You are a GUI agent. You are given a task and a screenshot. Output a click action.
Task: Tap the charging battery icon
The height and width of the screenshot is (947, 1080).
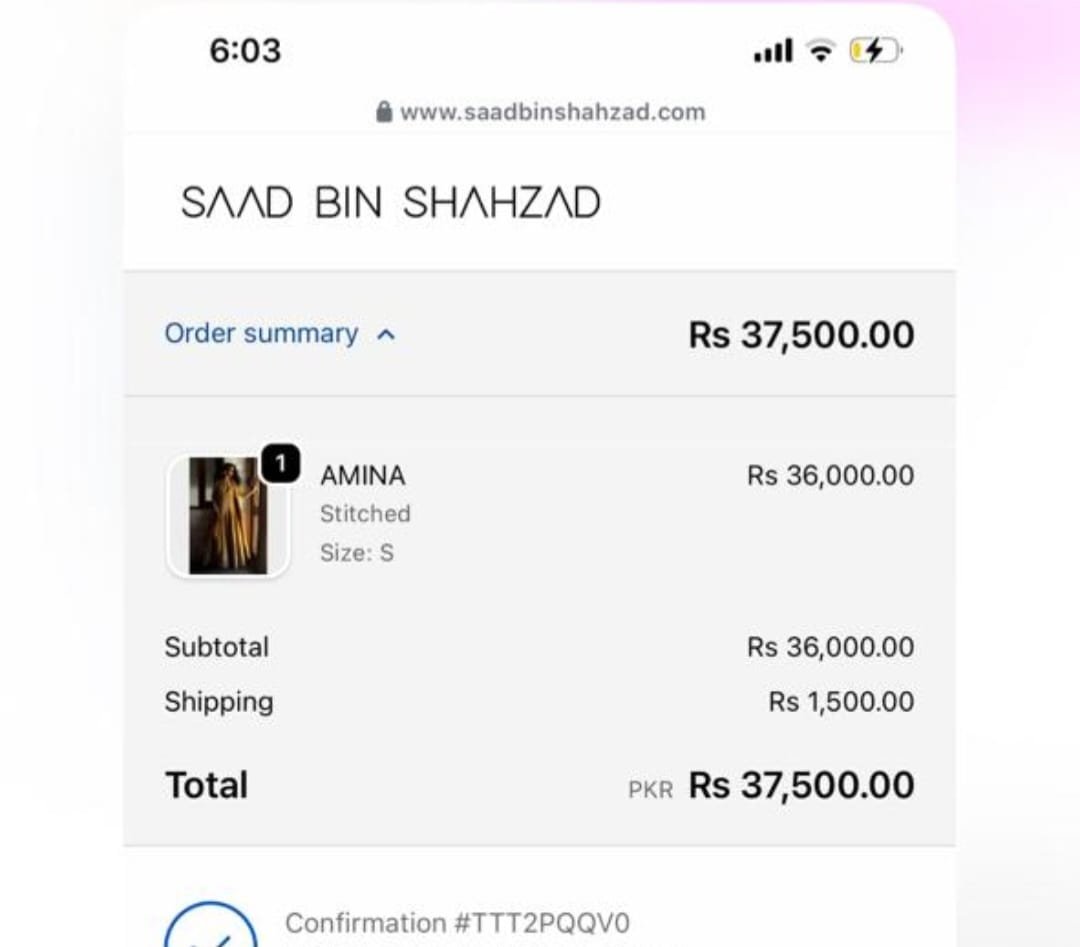pos(875,51)
